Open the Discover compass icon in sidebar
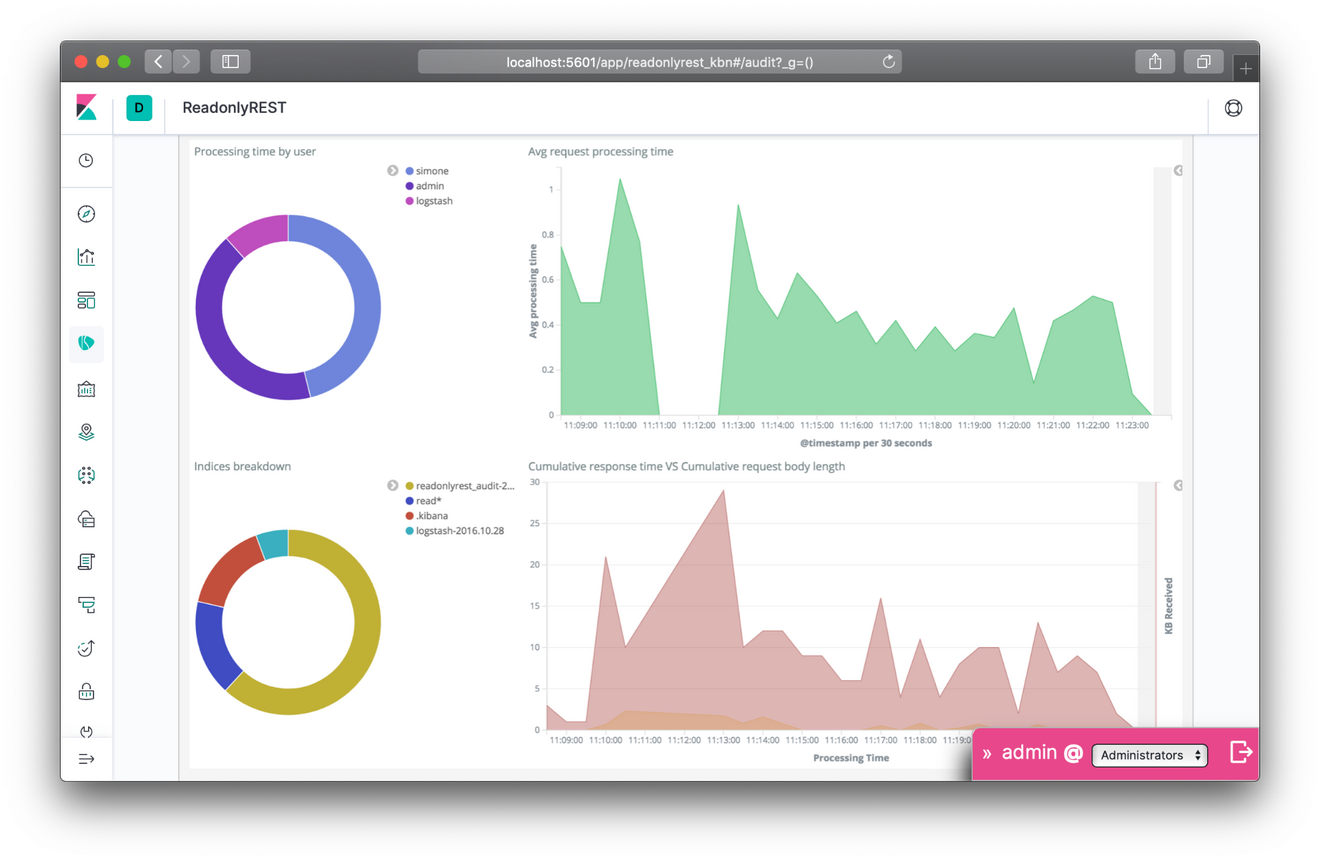1320x861 pixels. point(86,214)
